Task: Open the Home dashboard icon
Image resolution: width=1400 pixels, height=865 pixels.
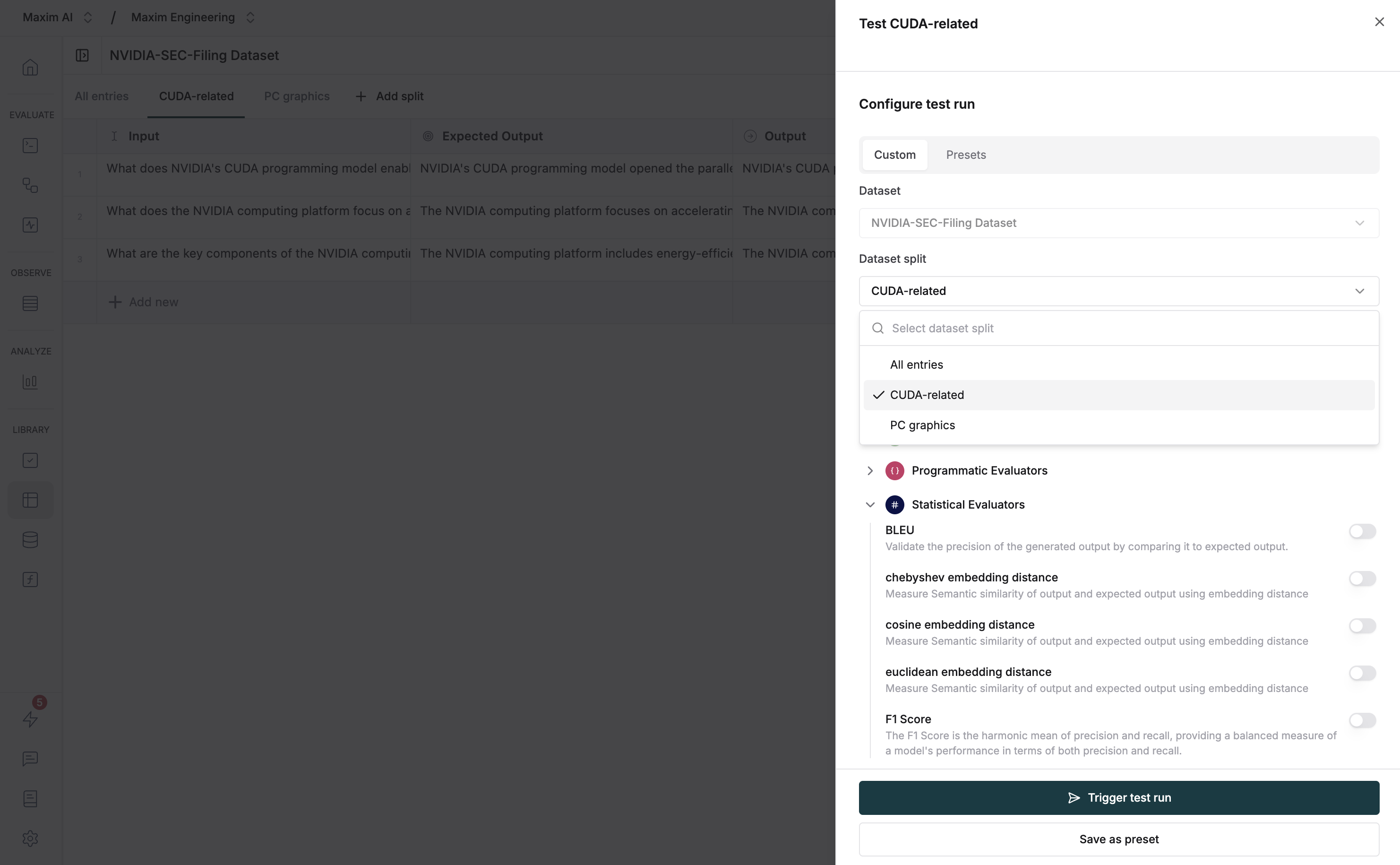Action: pos(30,67)
